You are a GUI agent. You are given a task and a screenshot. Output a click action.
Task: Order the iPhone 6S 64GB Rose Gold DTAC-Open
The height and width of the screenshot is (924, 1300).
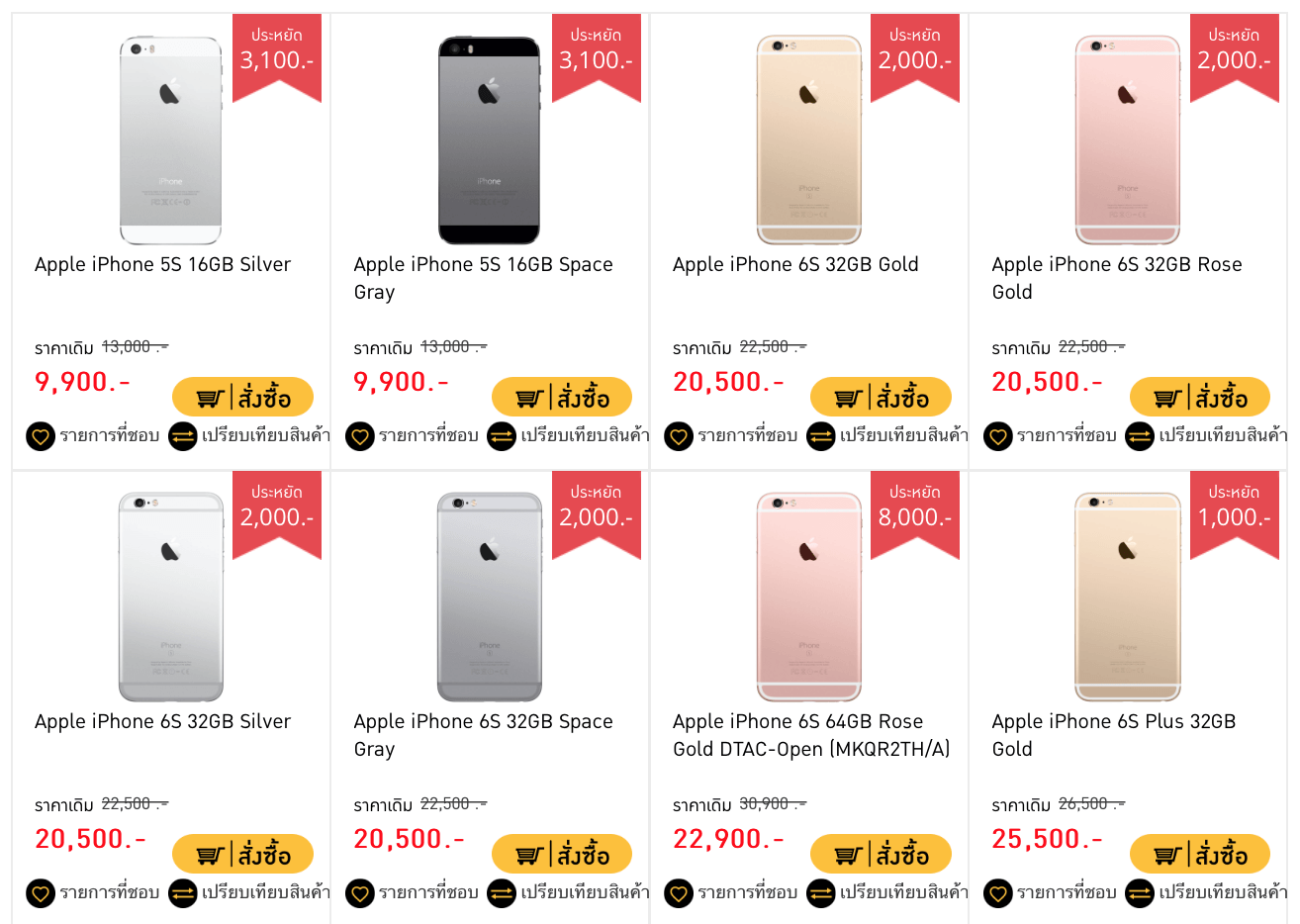pyautogui.click(x=881, y=854)
